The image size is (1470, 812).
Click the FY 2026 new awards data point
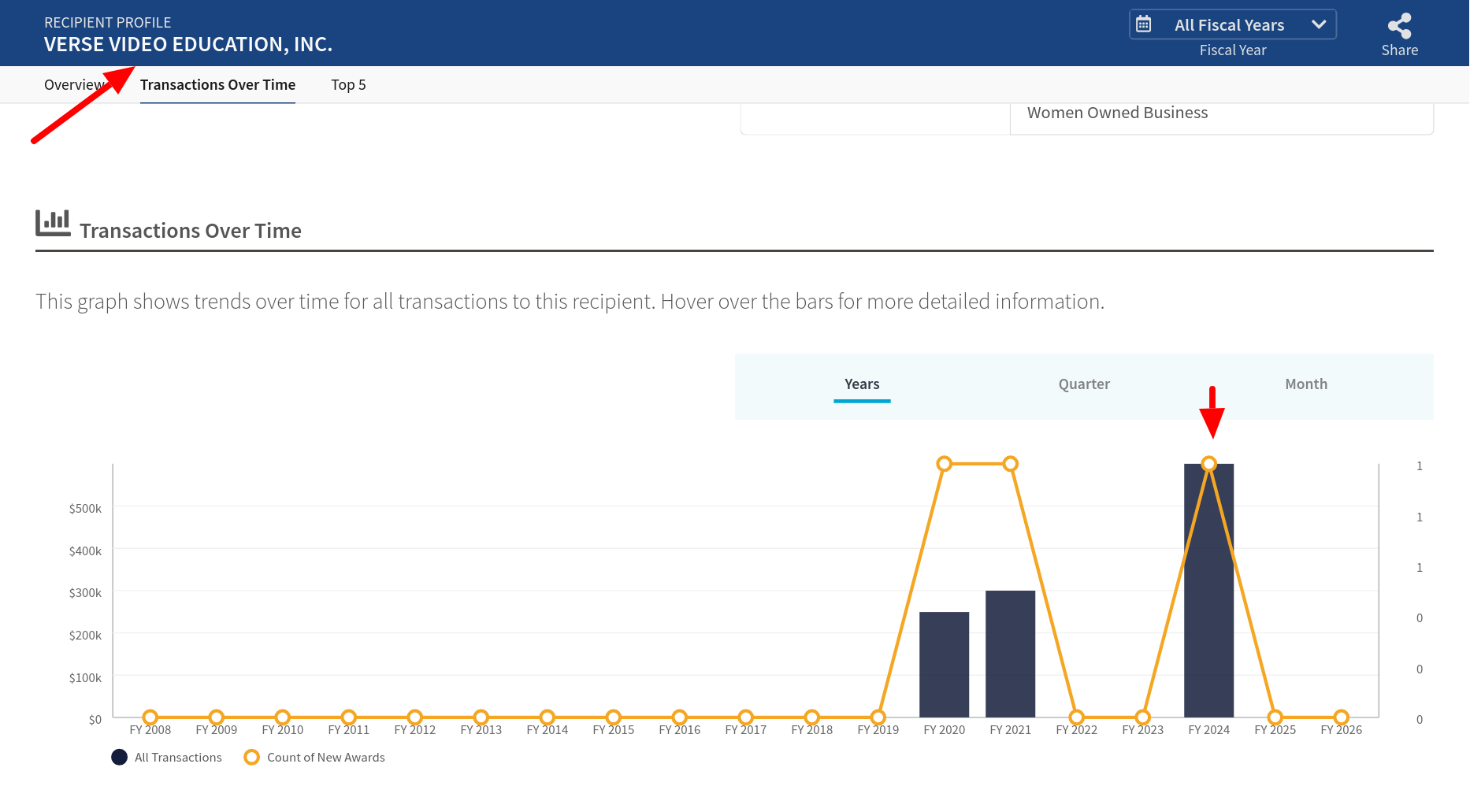coord(1341,717)
